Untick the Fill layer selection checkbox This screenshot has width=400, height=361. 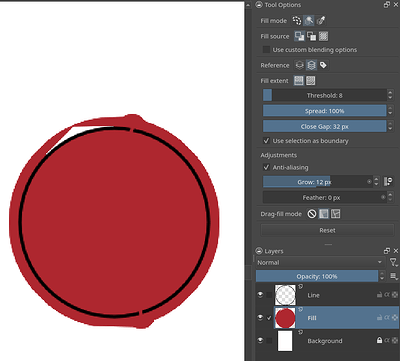click(269, 318)
